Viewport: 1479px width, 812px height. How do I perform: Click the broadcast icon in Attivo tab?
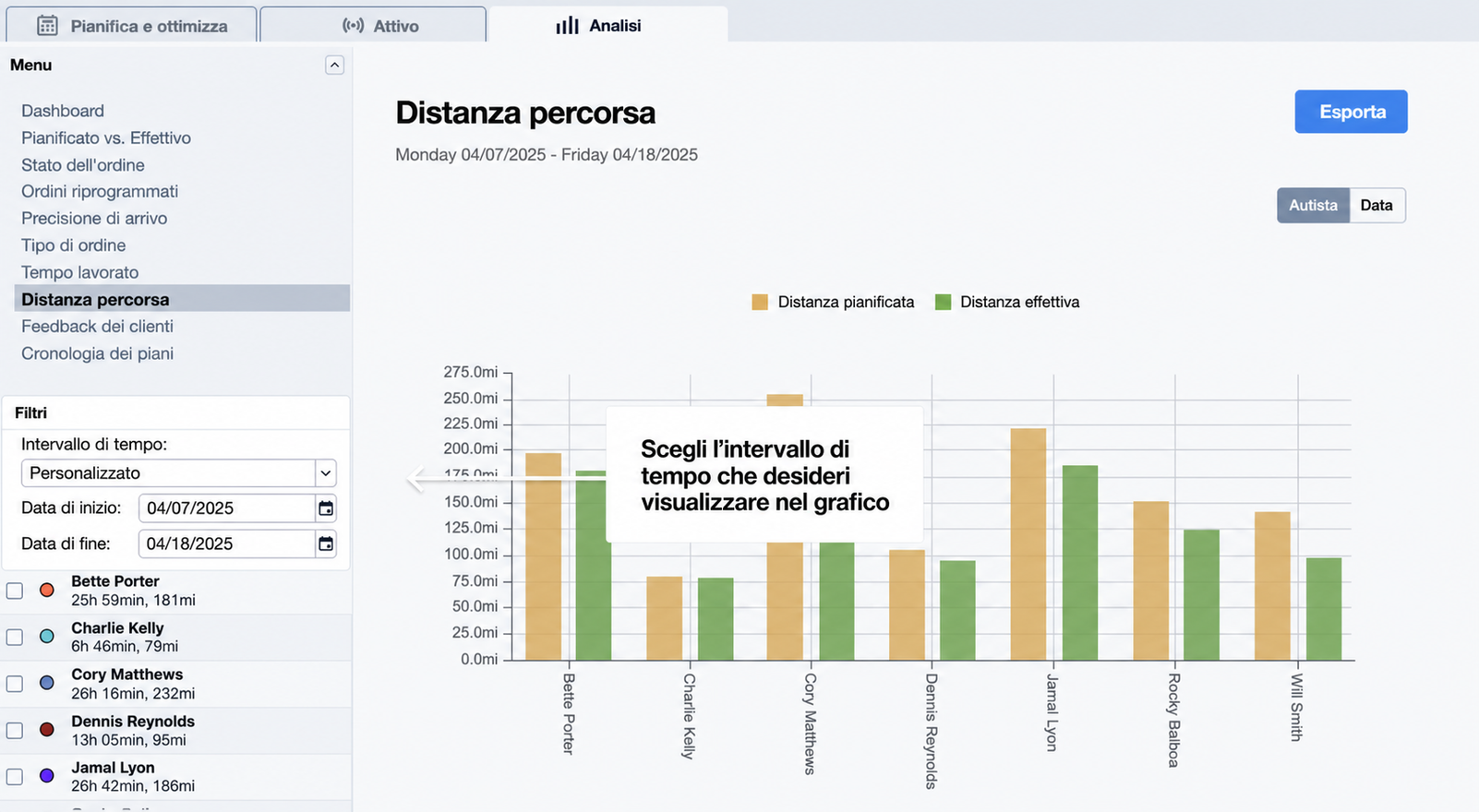coord(353,26)
